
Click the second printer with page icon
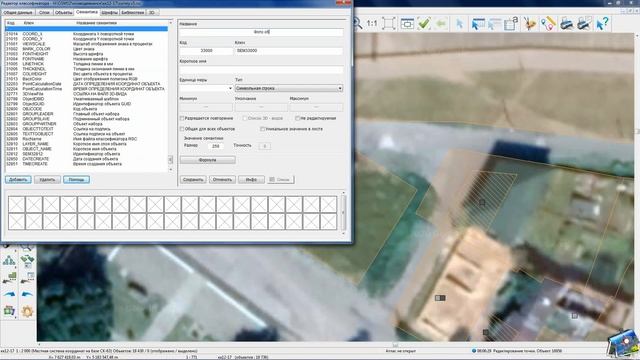[584, 24]
